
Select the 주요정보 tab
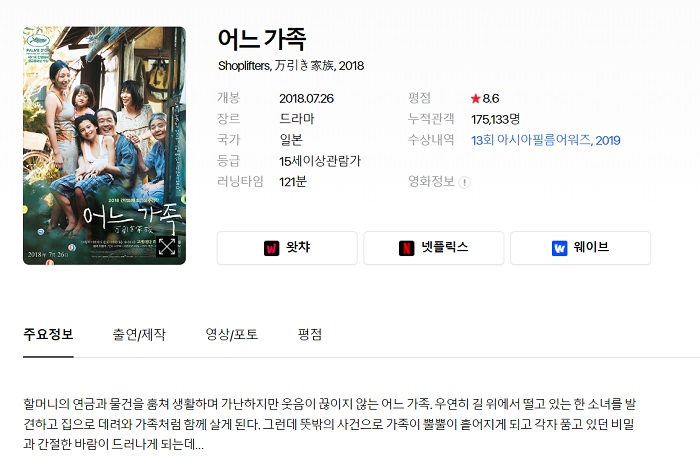tap(48, 334)
